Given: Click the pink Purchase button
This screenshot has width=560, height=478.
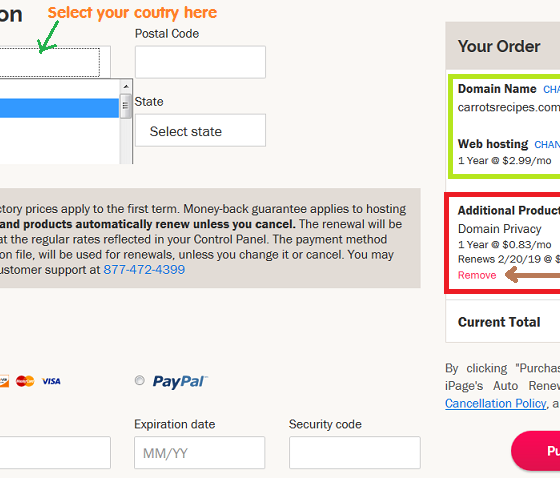Looking at the screenshot, I should pos(536,451).
